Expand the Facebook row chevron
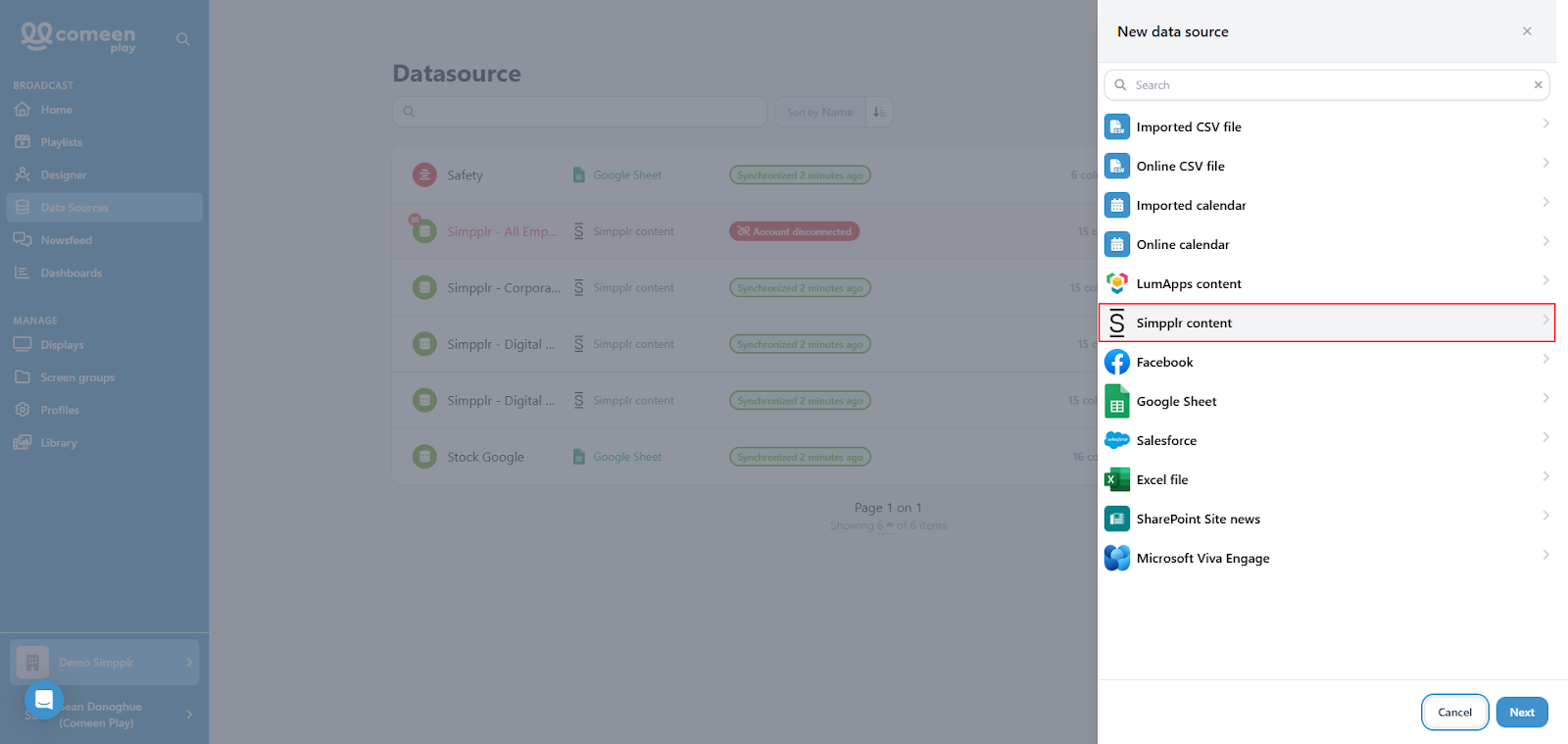Image resolution: width=1568 pixels, height=744 pixels. (x=1545, y=359)
